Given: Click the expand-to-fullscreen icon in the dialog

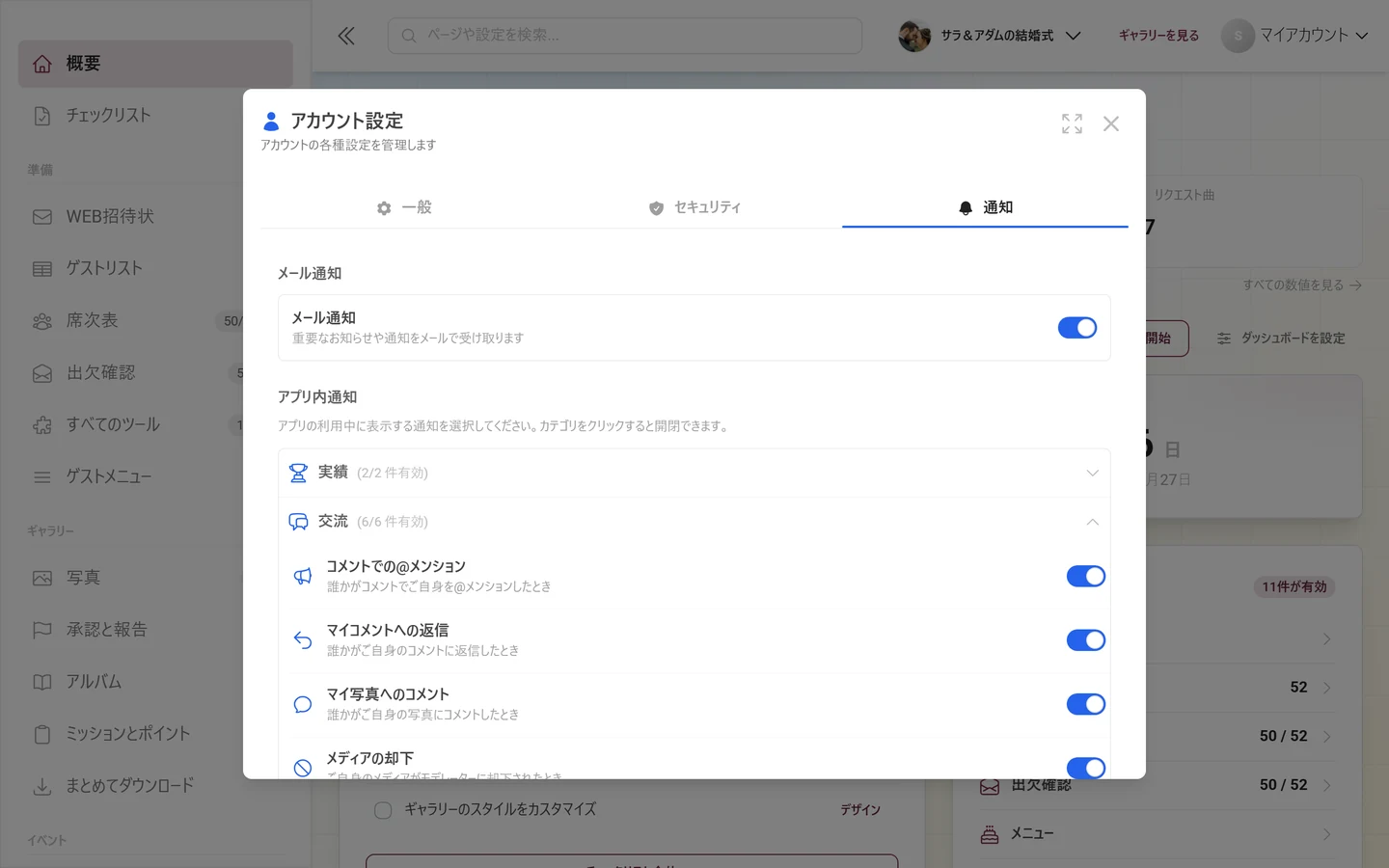Looking at the screenshot, I should [1072, 123].
